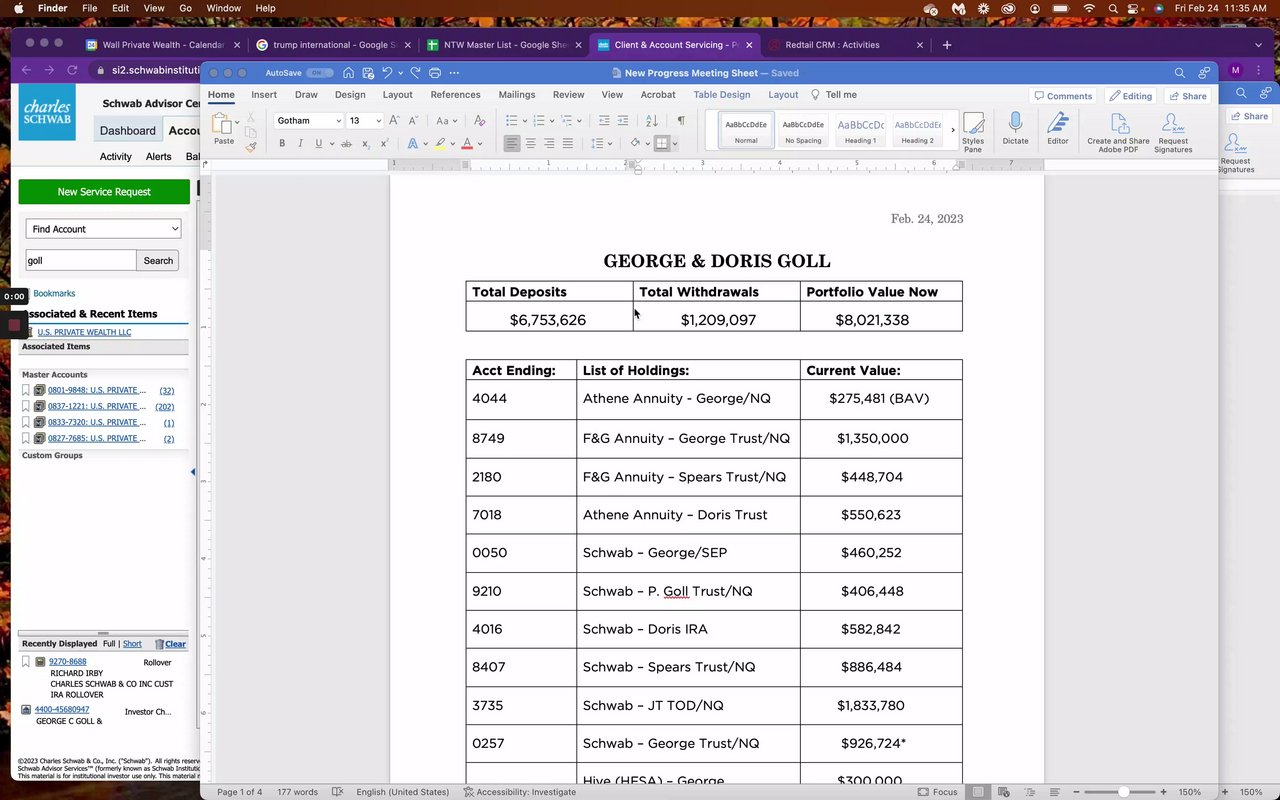Open the font size dropdown
The height and width of the screenshot is (800, 1280).
coord(378,121)
